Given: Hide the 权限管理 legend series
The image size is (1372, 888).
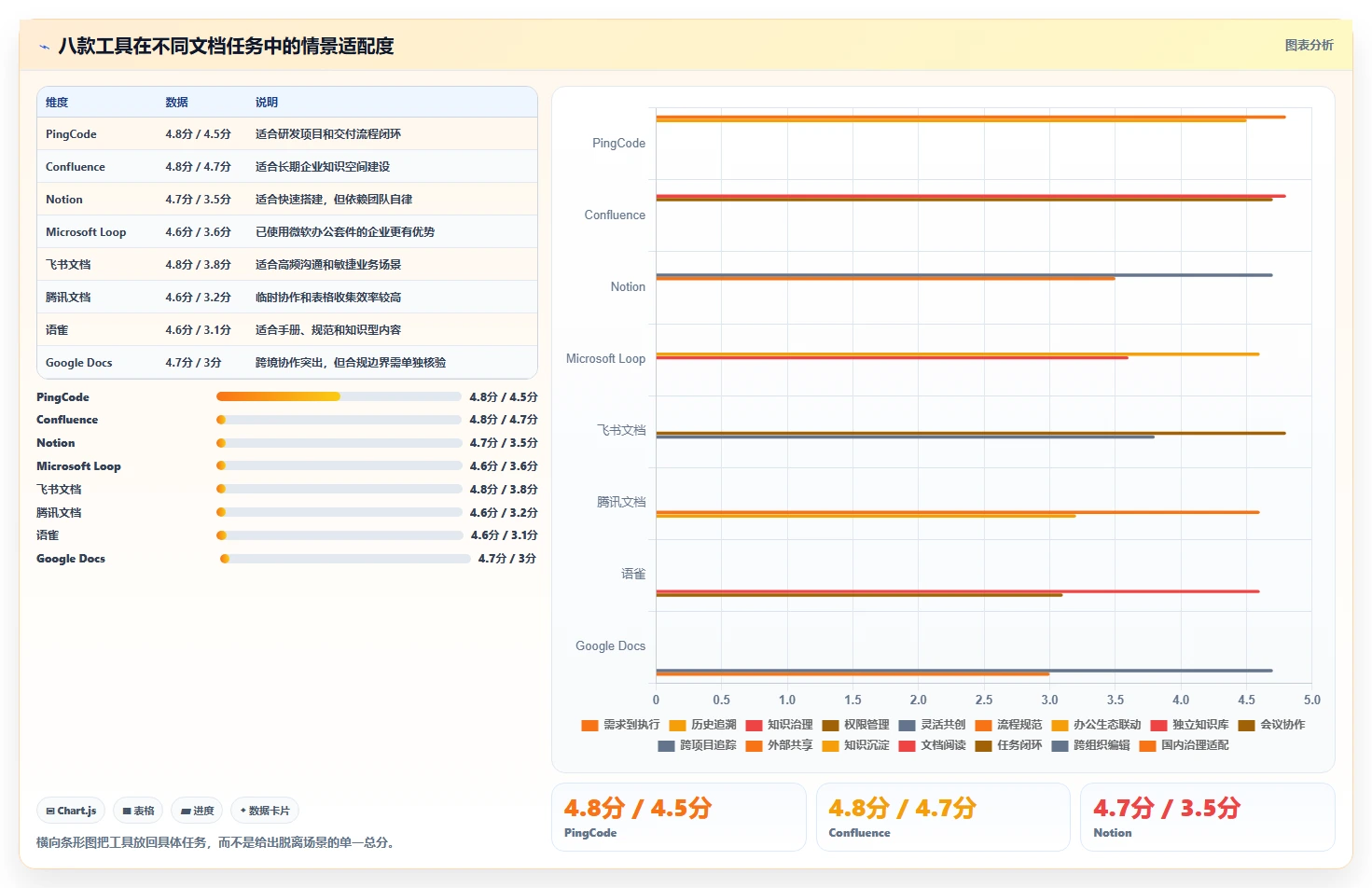Looking at the screenshot, I should pyautogui.click(x=855, y=725).
